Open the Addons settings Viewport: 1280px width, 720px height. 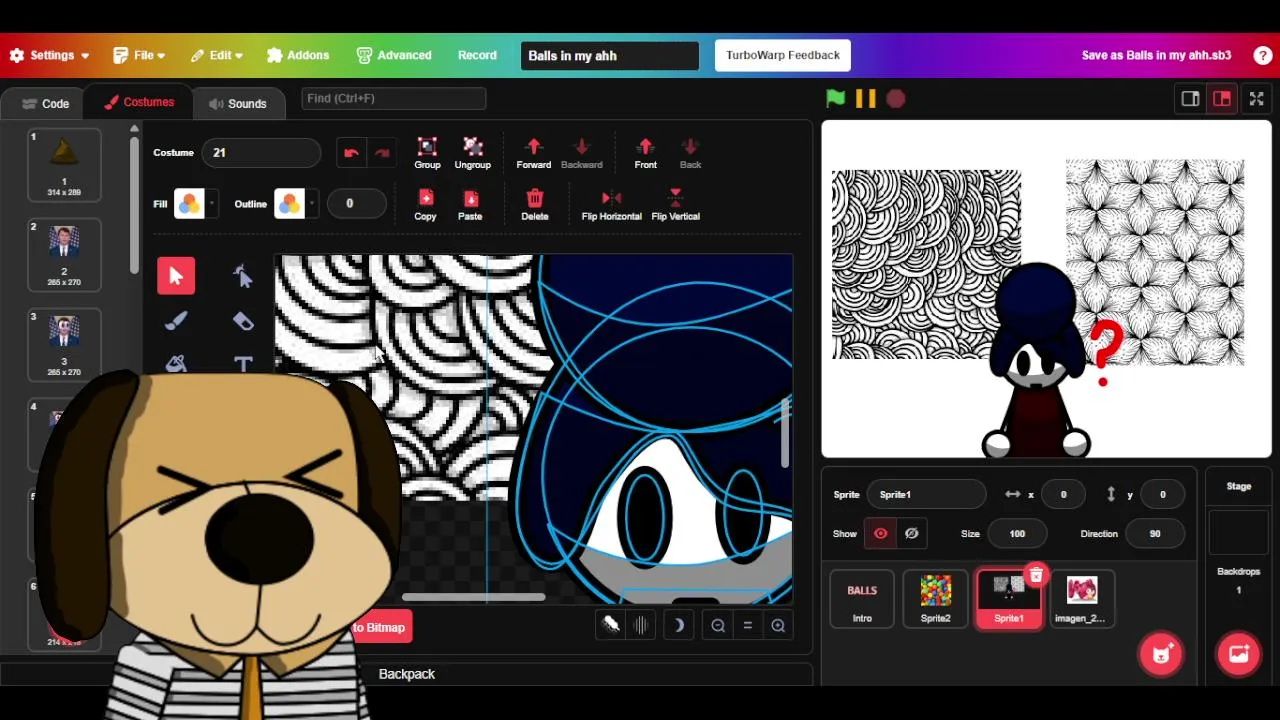298,56
